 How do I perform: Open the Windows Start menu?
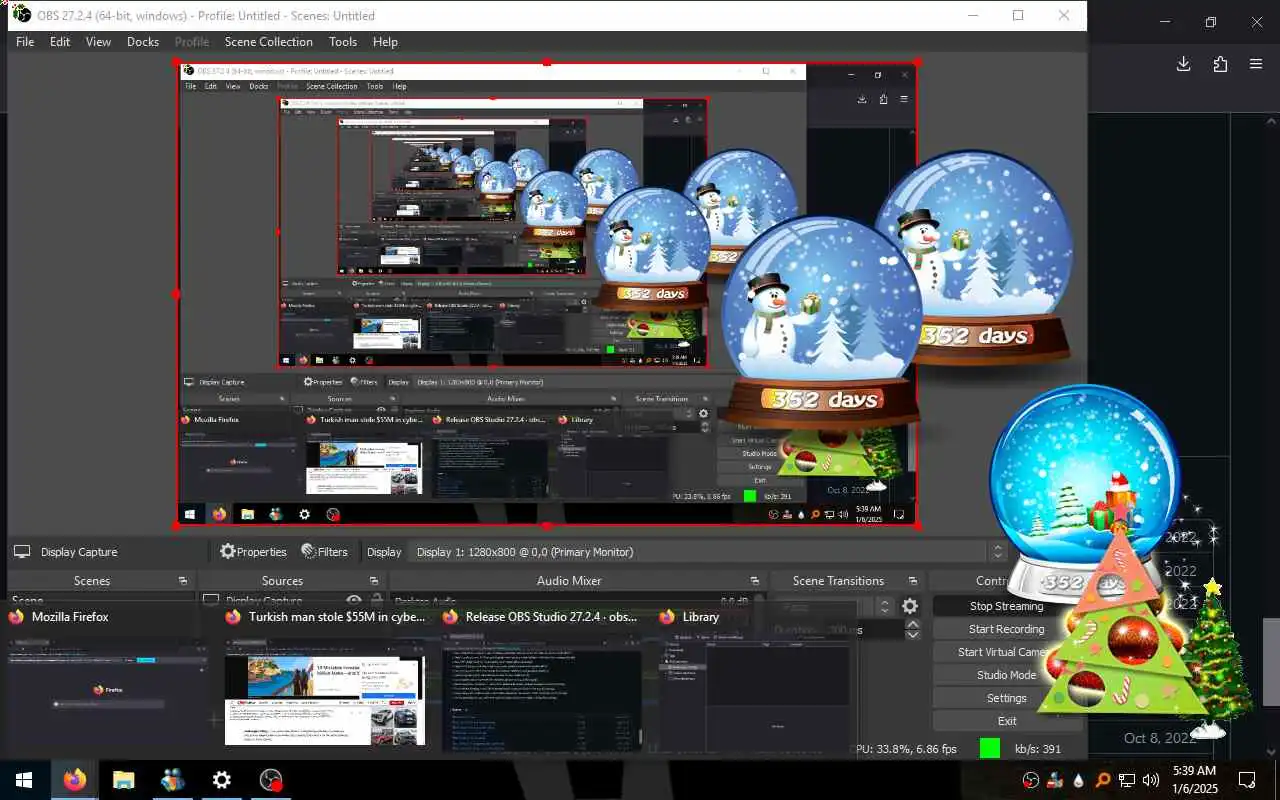(x=24, y=780)
